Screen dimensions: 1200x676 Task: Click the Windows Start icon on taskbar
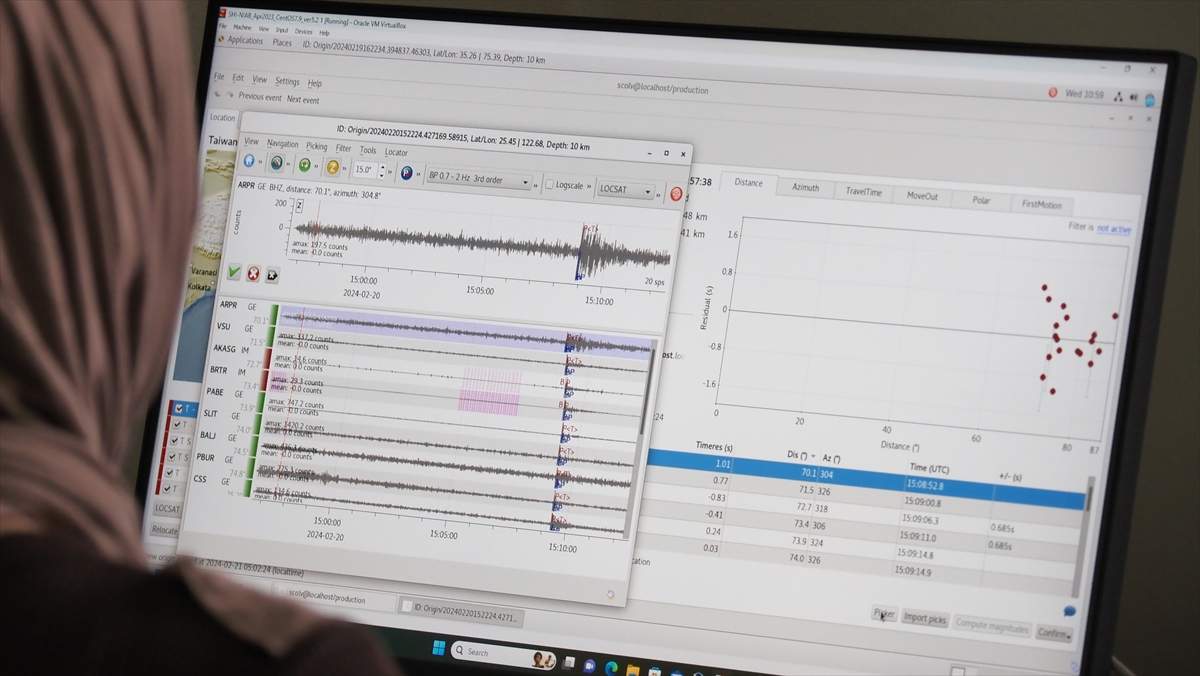click(x=438, y=649)
